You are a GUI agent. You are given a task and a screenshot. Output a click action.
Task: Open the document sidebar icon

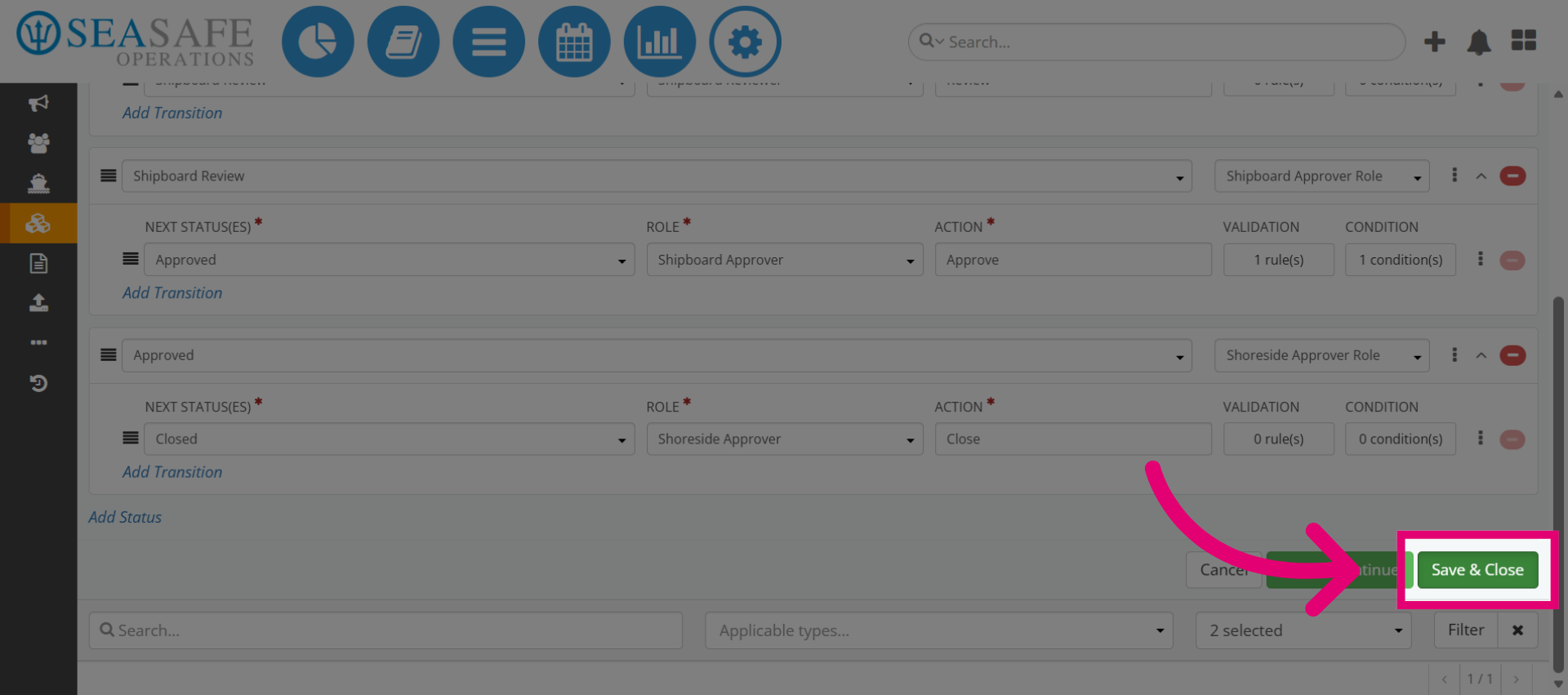pyautogui.click(x=38, y=263)
